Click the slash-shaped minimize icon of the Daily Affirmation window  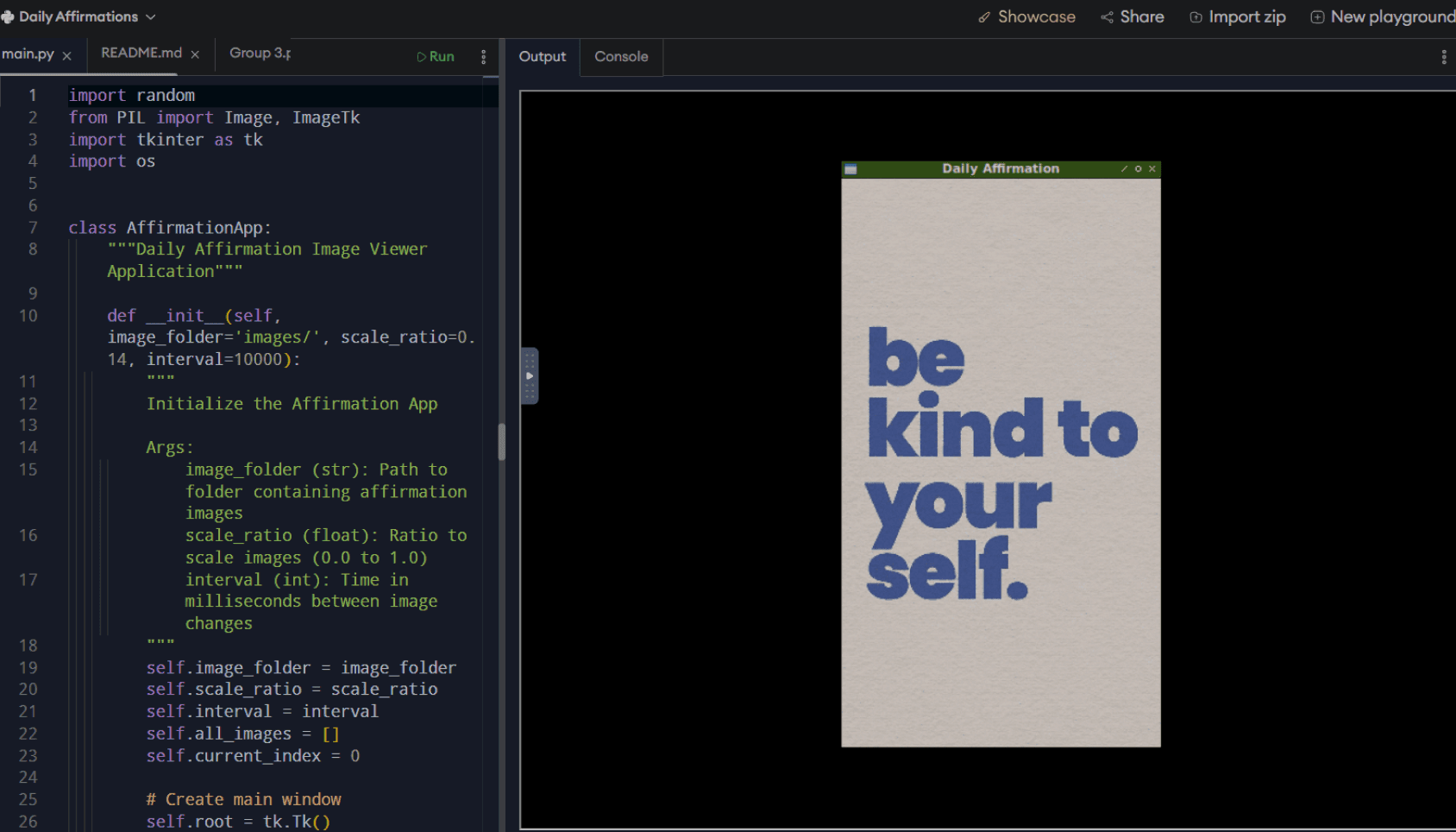pyautogui.click(x=1124, y=168)
